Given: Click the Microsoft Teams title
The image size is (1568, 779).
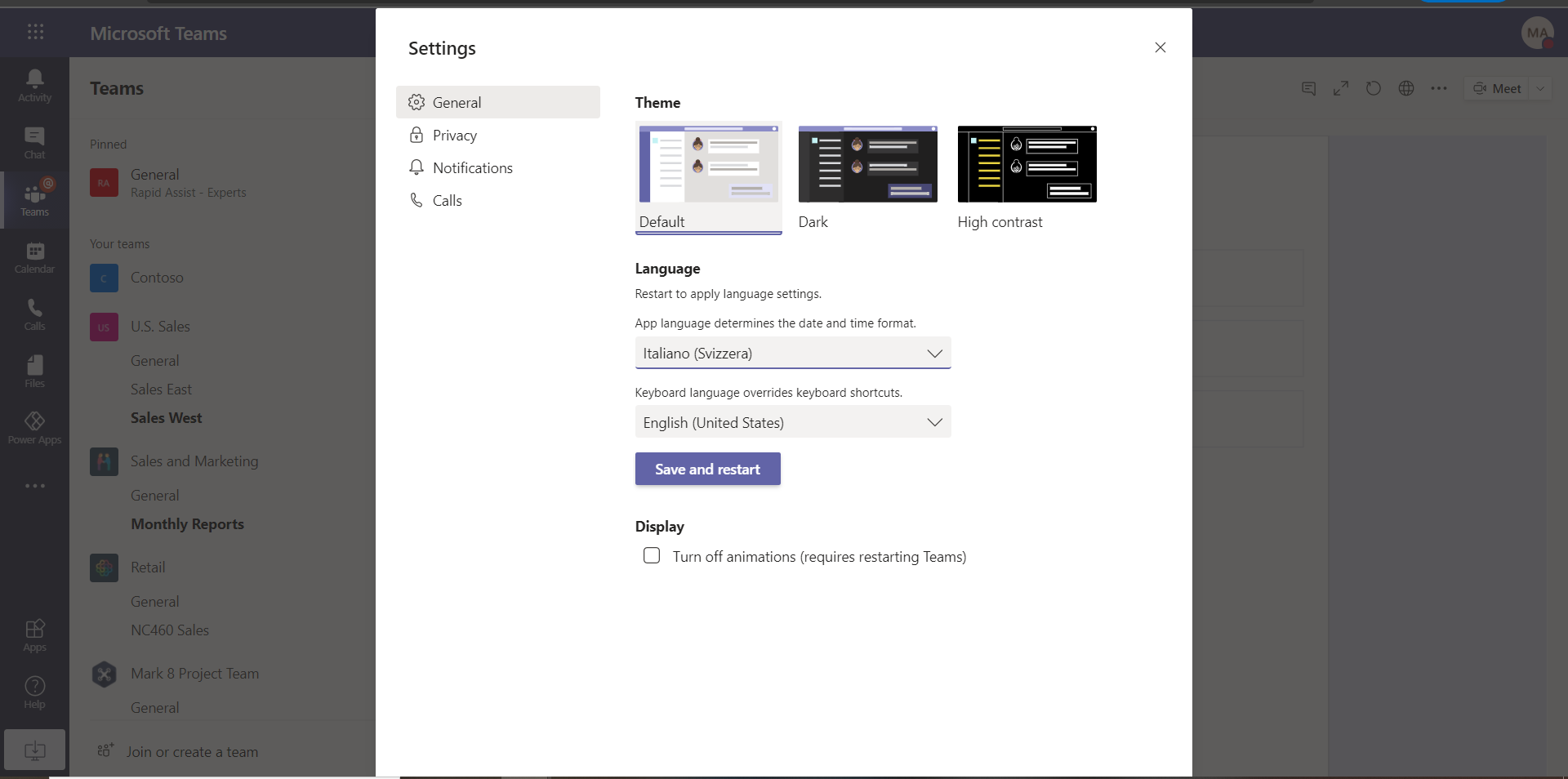Looking at the screenshot, I should click(x=158, y=33).
